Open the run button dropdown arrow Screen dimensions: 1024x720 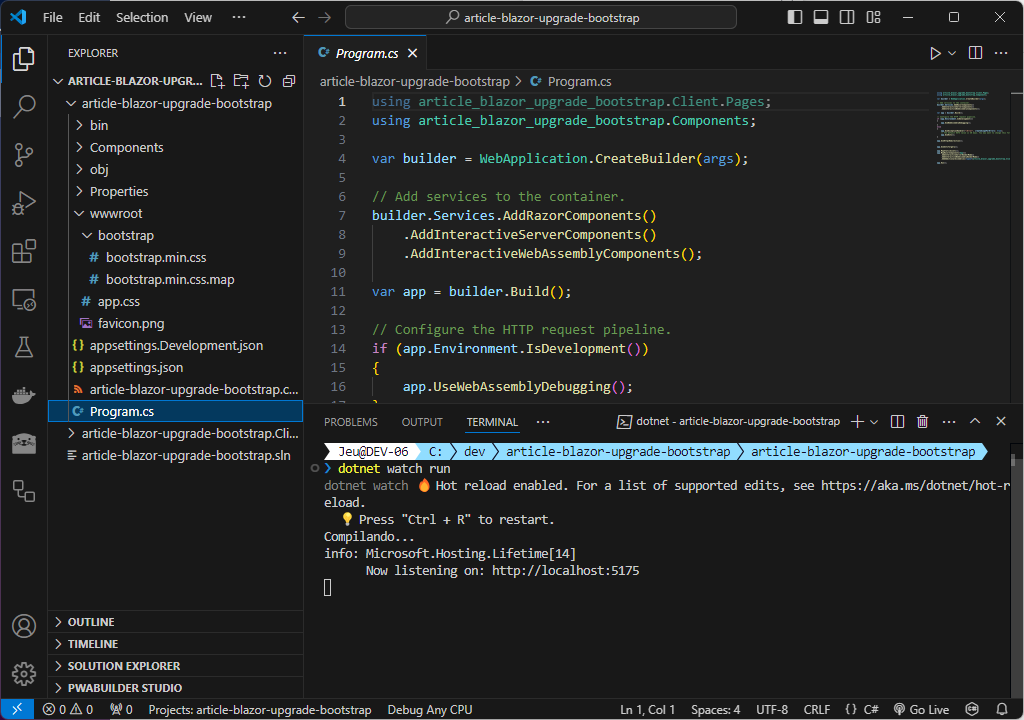952,53
